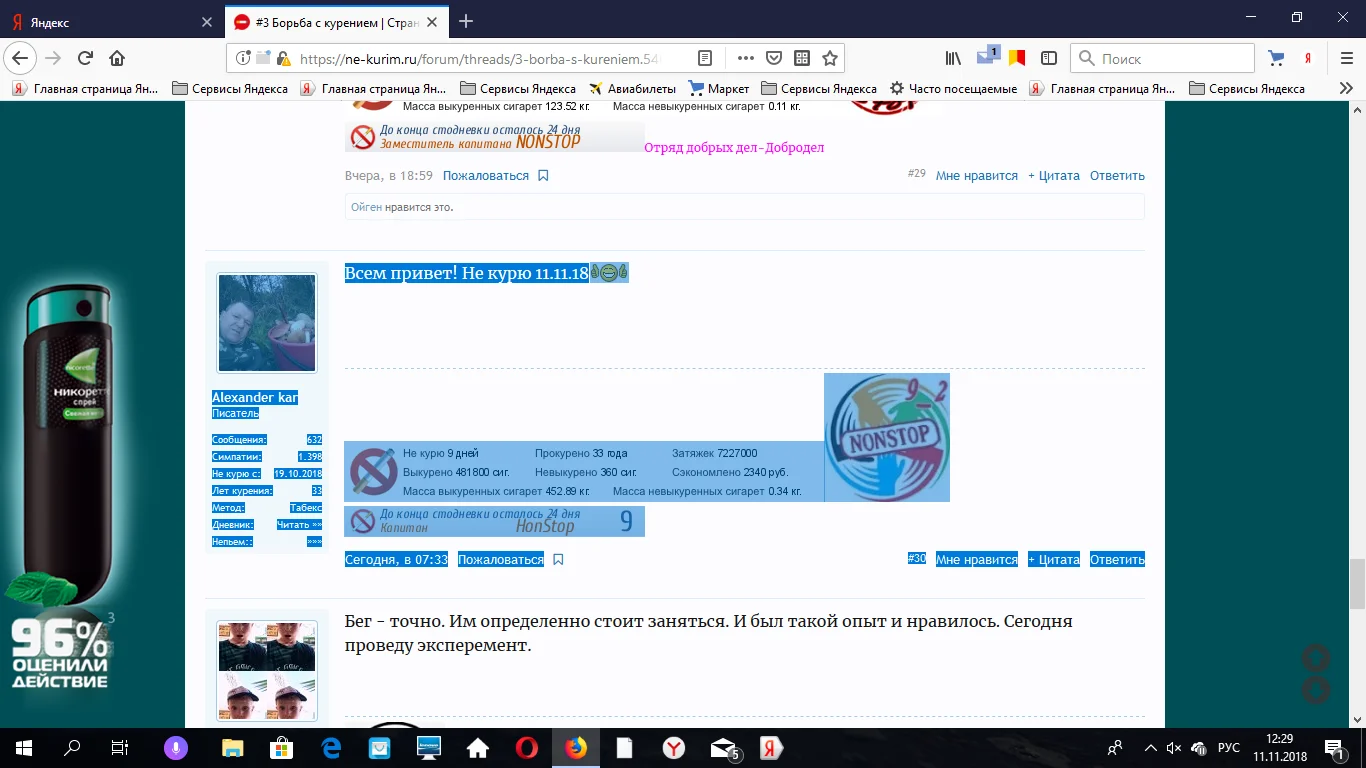
Task: Show hidden system tray icons
Action: 1149,748
